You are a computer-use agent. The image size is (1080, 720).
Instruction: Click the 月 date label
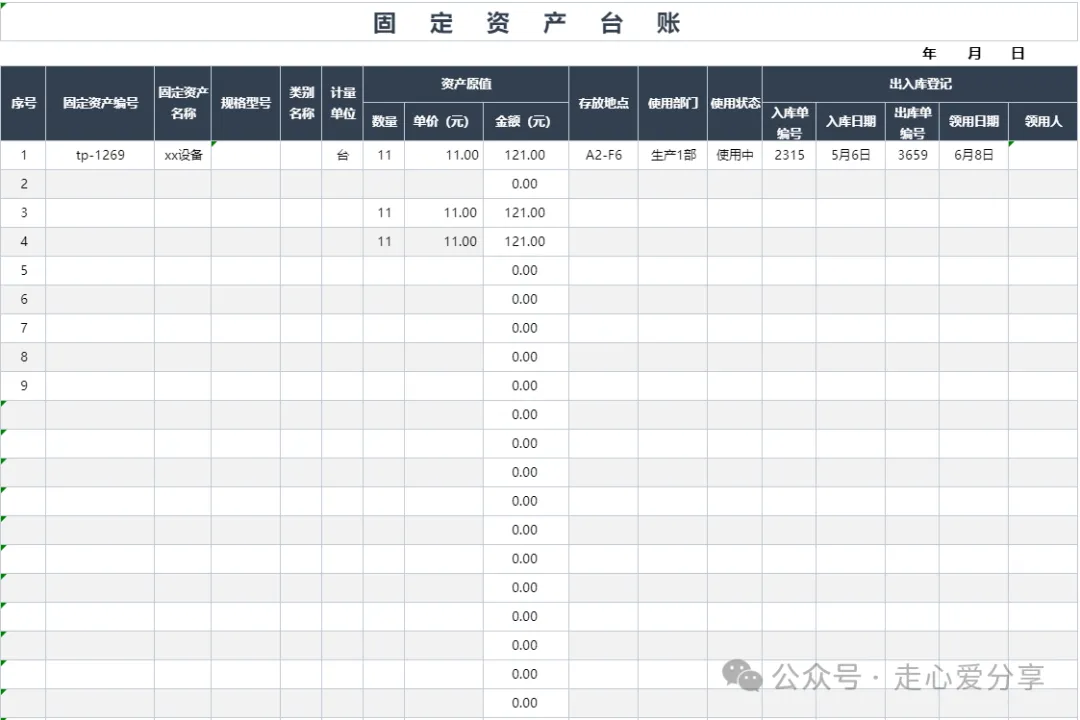click(974, 53)
